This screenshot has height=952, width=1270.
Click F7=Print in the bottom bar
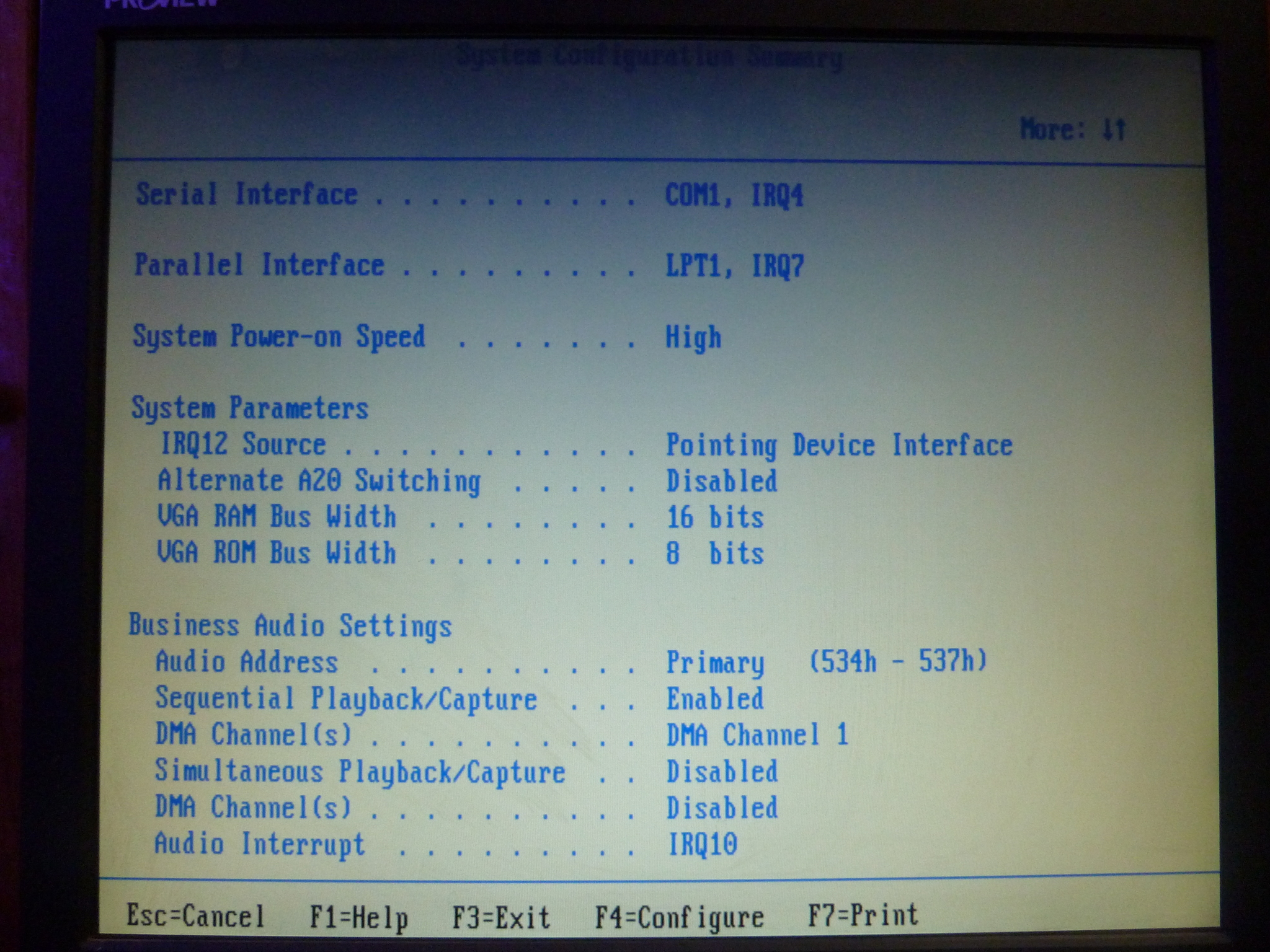863,915
